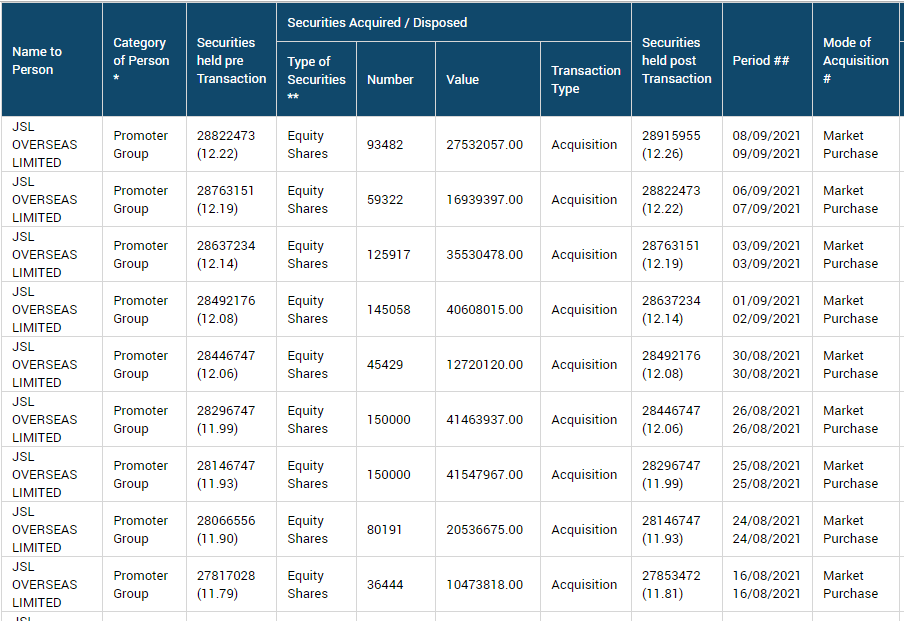Select number cell 45429
This screenshot has height=621, width=904.
point(396,364)
